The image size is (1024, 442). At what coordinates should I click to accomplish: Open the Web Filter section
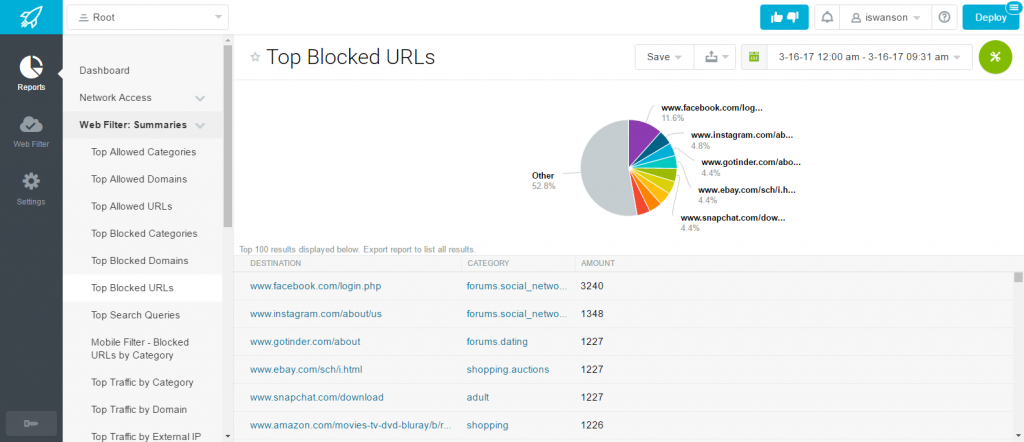click(31, 131)
